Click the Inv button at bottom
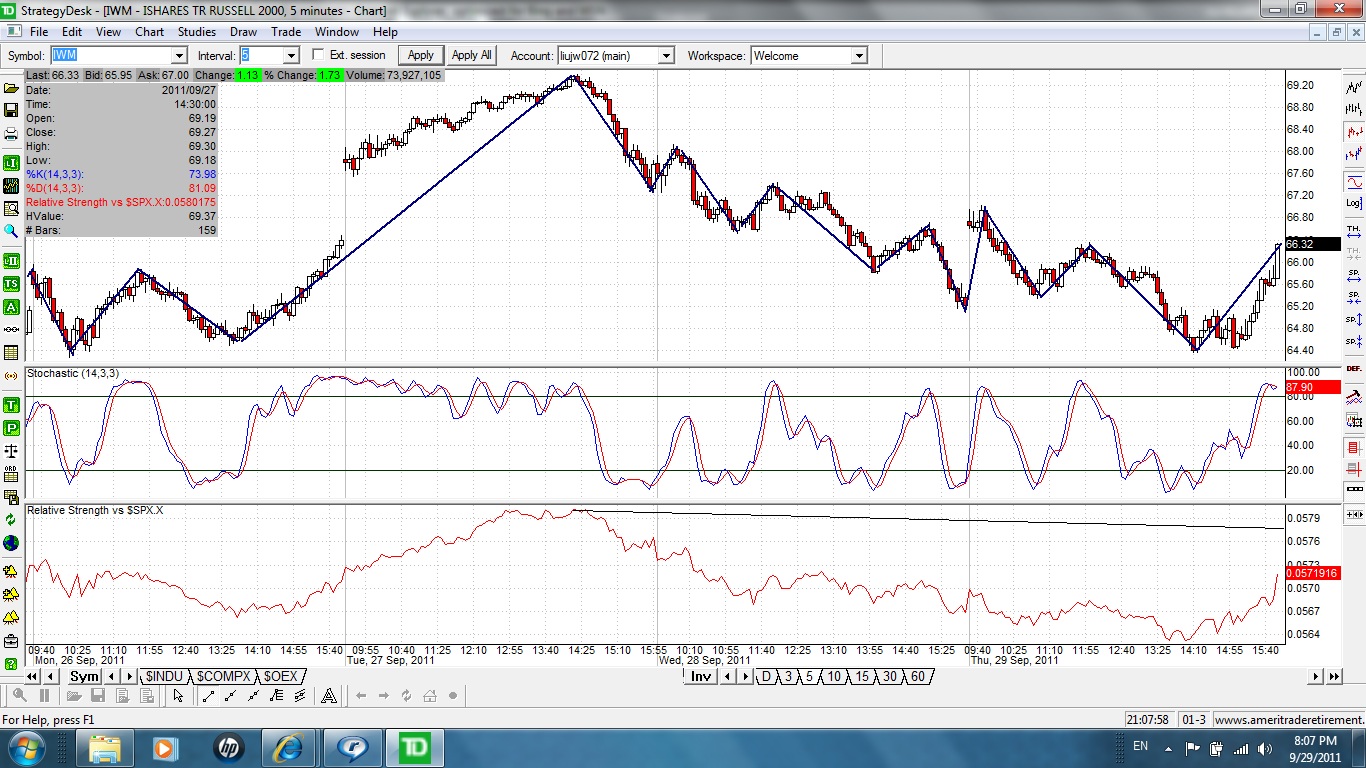The image size is (1366, 768). [x=701, y=677]
